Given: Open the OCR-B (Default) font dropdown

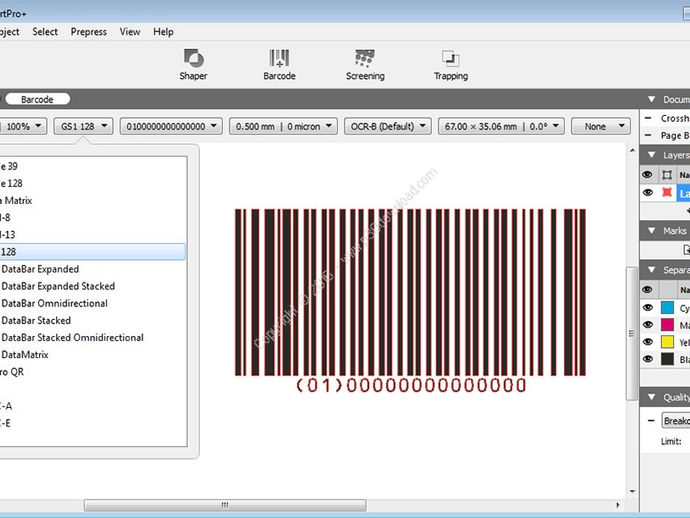Looking at the screenshot, I should point(388,126).
